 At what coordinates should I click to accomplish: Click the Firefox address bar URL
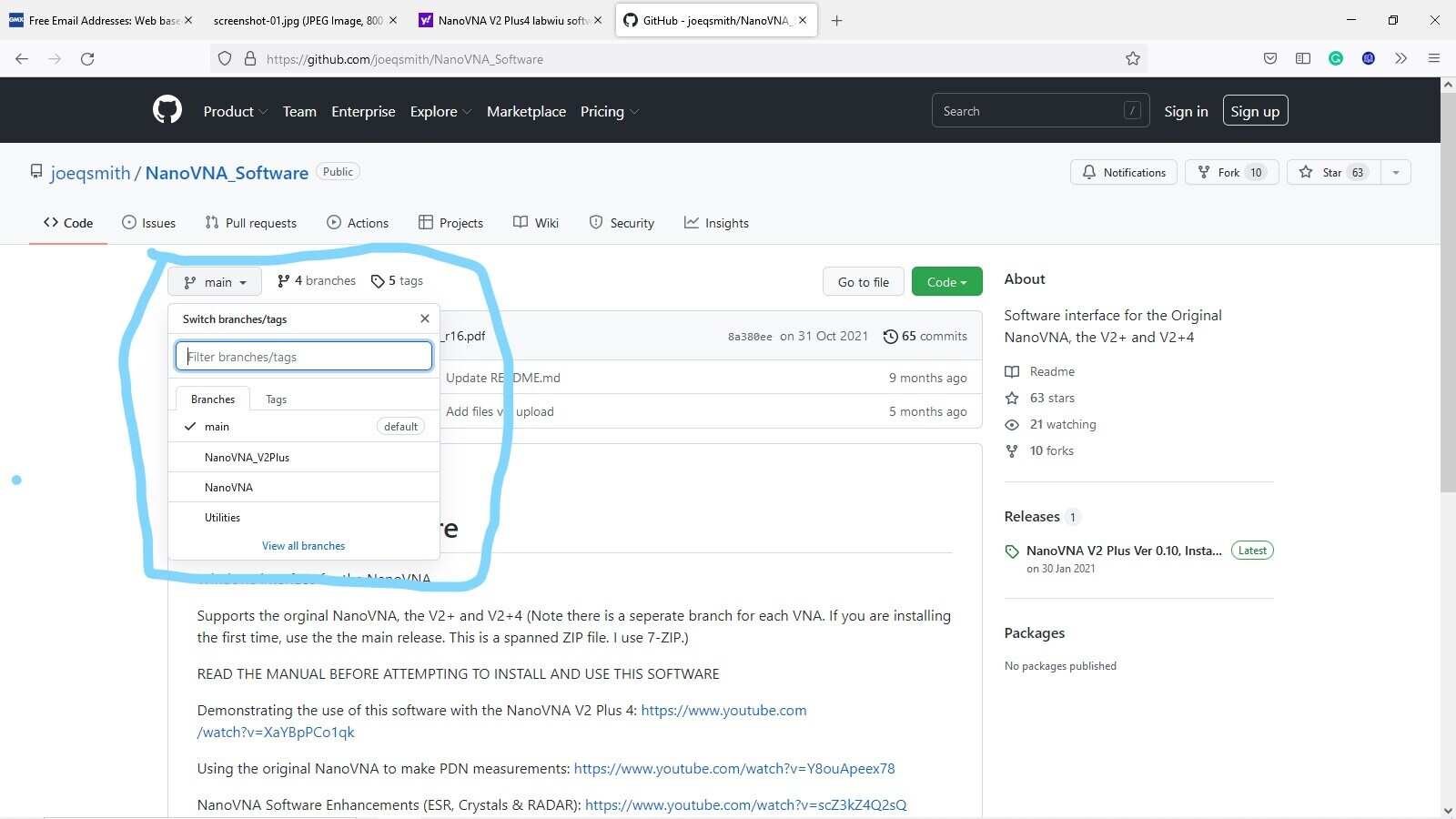405,59
